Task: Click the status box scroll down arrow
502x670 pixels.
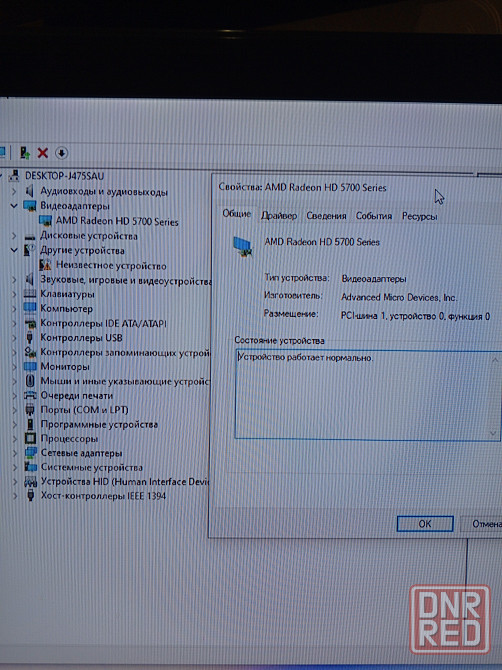Action: 493,433
